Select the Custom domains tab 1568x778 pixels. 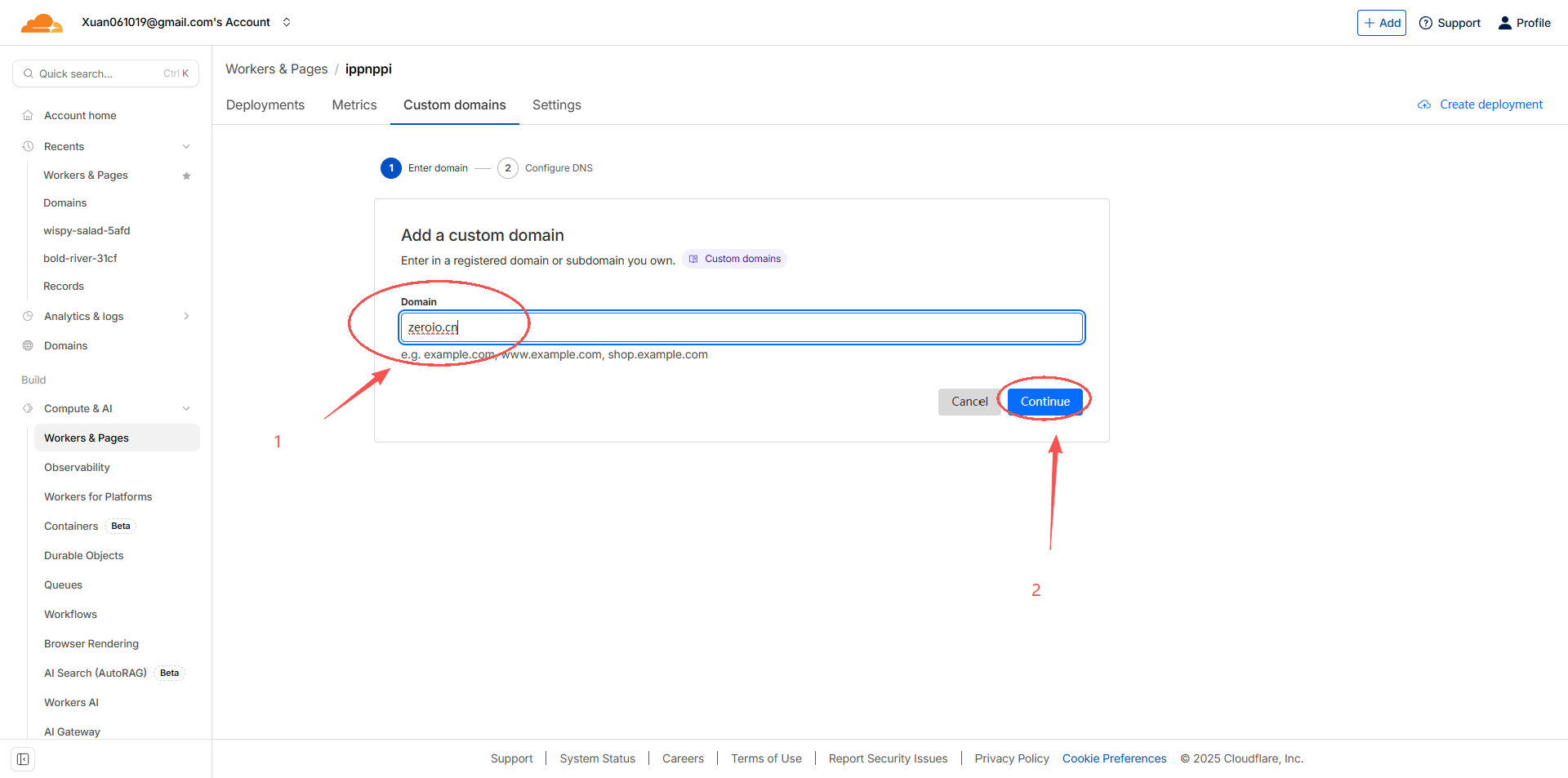coord(455,104)
